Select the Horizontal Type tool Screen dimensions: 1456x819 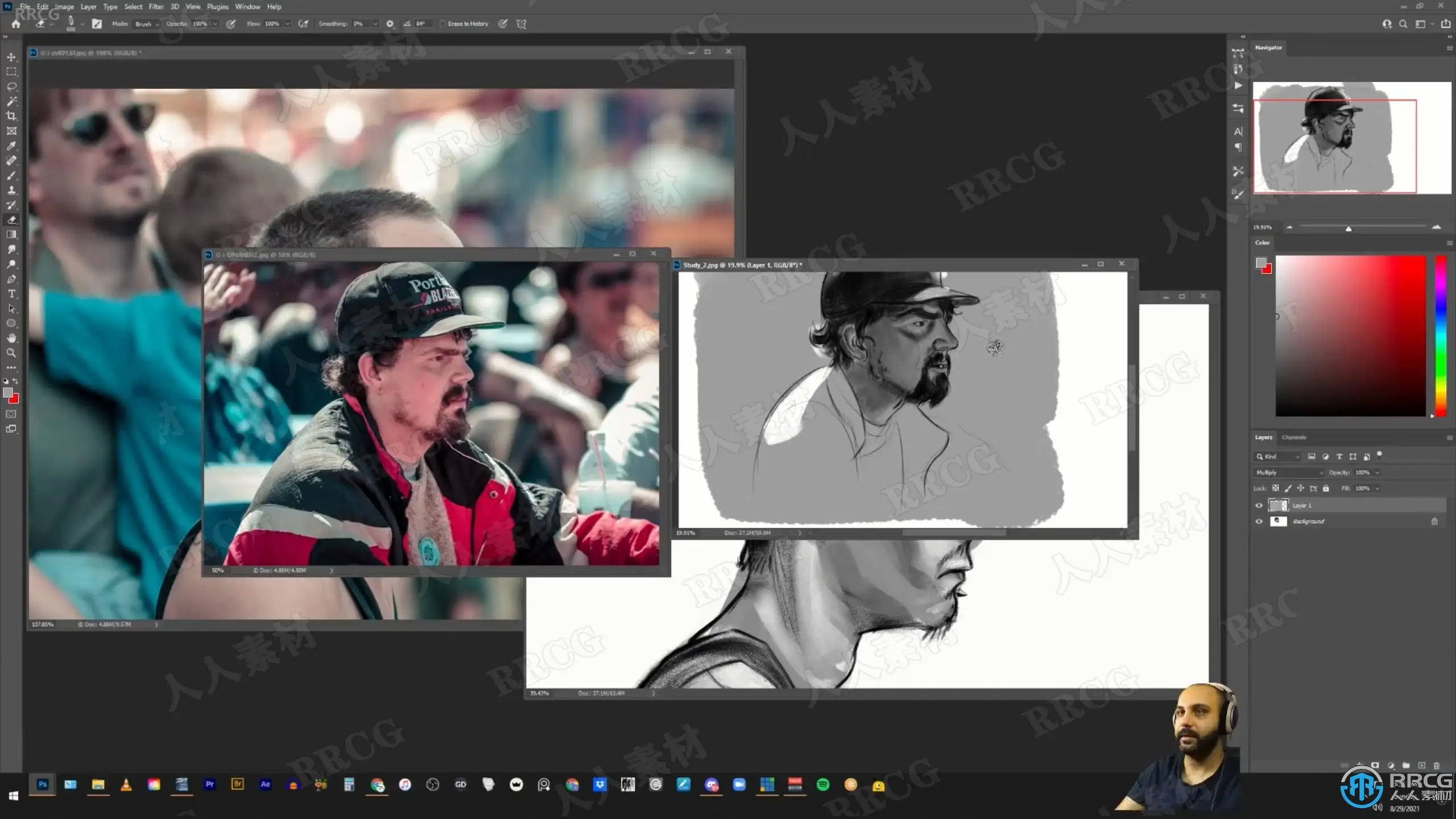coord(11,294)
